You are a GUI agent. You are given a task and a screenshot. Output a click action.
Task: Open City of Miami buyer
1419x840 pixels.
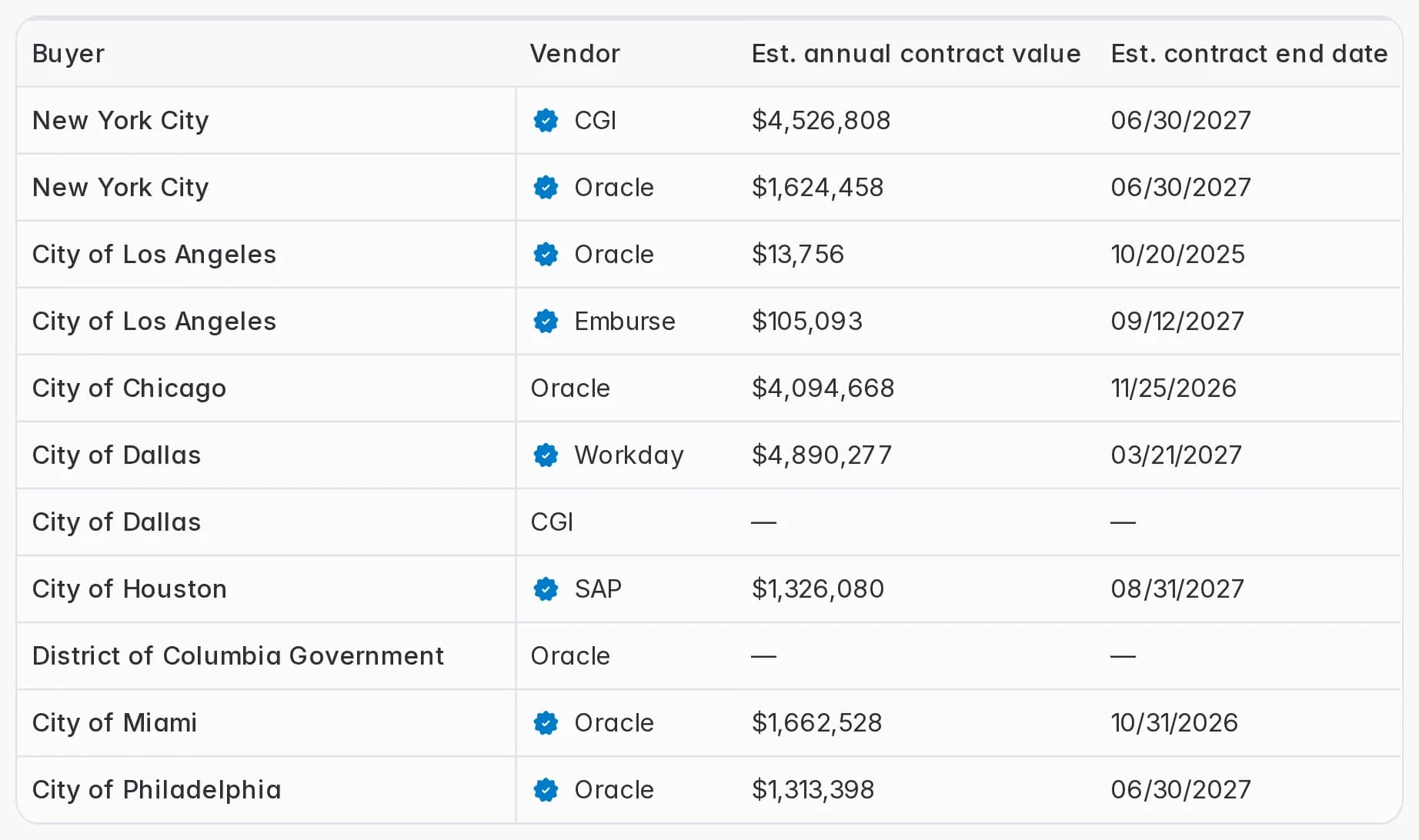[x=115, y=723]
